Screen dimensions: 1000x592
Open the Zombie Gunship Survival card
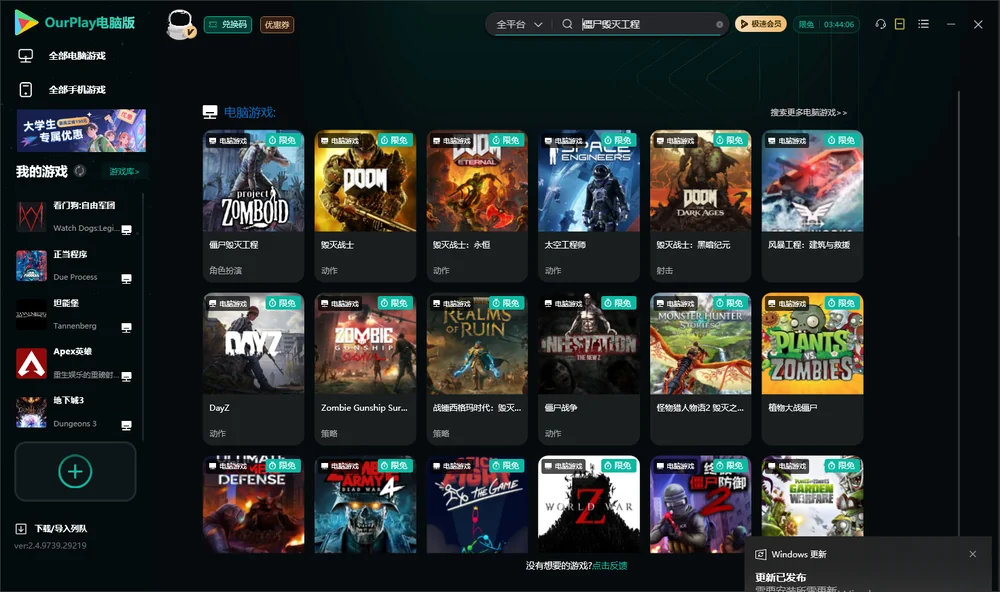click(x=365, y=369)
